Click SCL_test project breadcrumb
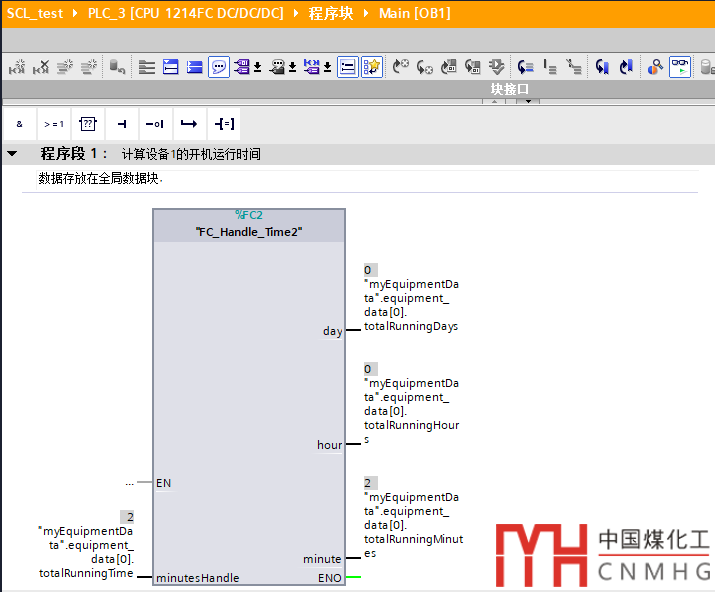Image resolution: width=715 pixels, height=592 pixels. [x=35, y=13]
